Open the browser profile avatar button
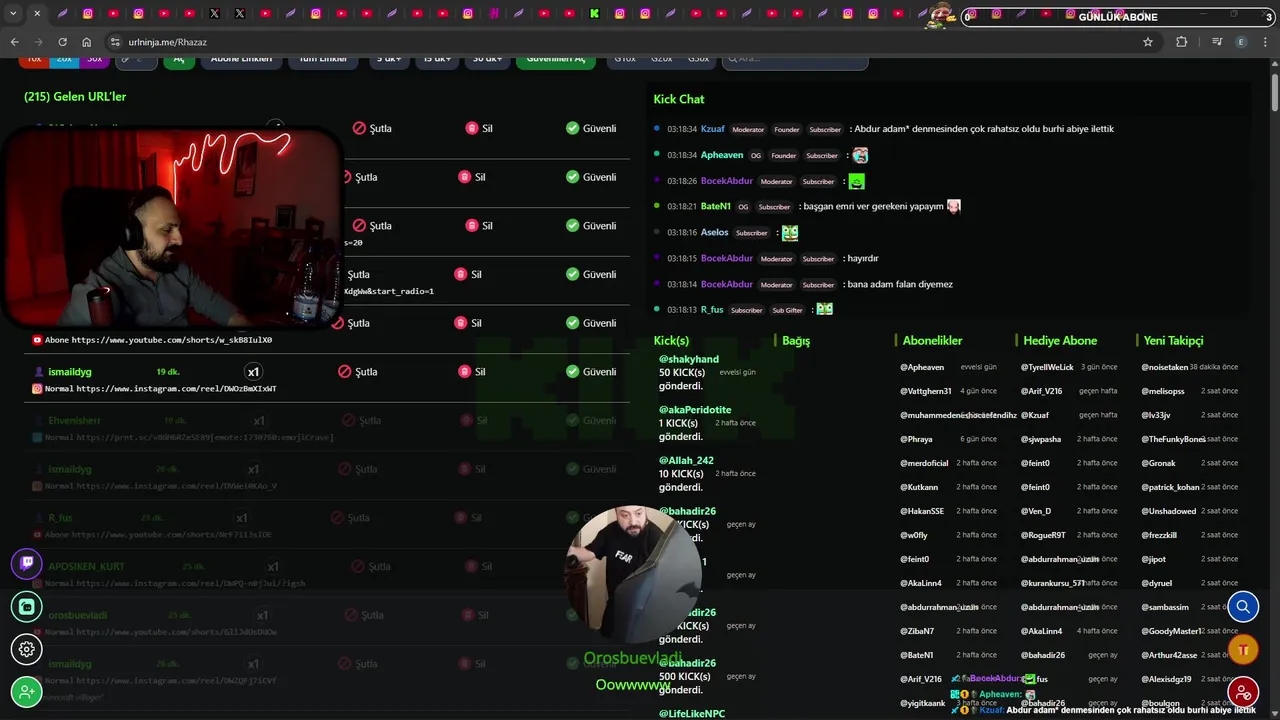Screen dimensions: 1280x720 1242,42
